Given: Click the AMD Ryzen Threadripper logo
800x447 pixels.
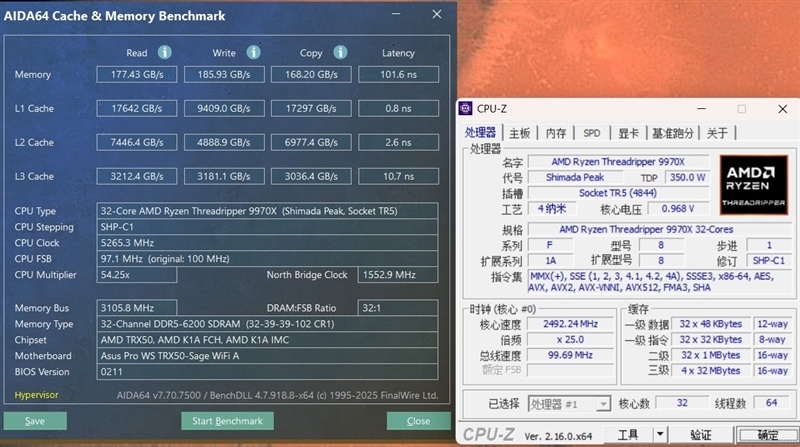Looking at the screenshot, I should click(753, 184).
